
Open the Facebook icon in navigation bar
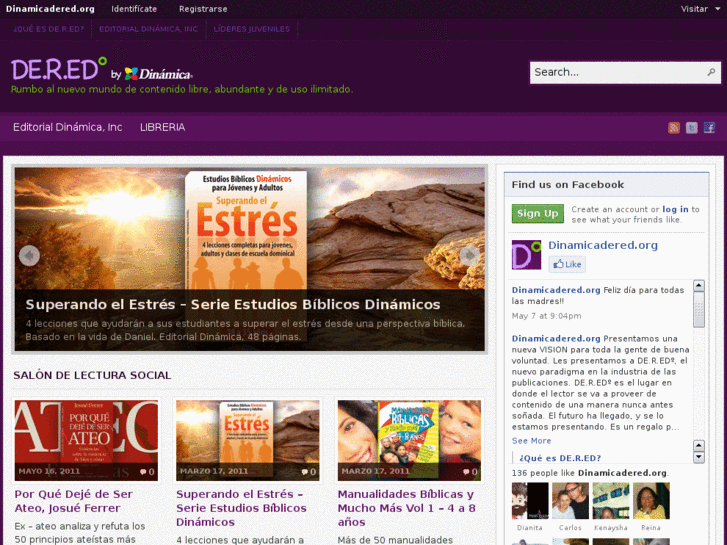pyautogui.click(x=709, y=128)
